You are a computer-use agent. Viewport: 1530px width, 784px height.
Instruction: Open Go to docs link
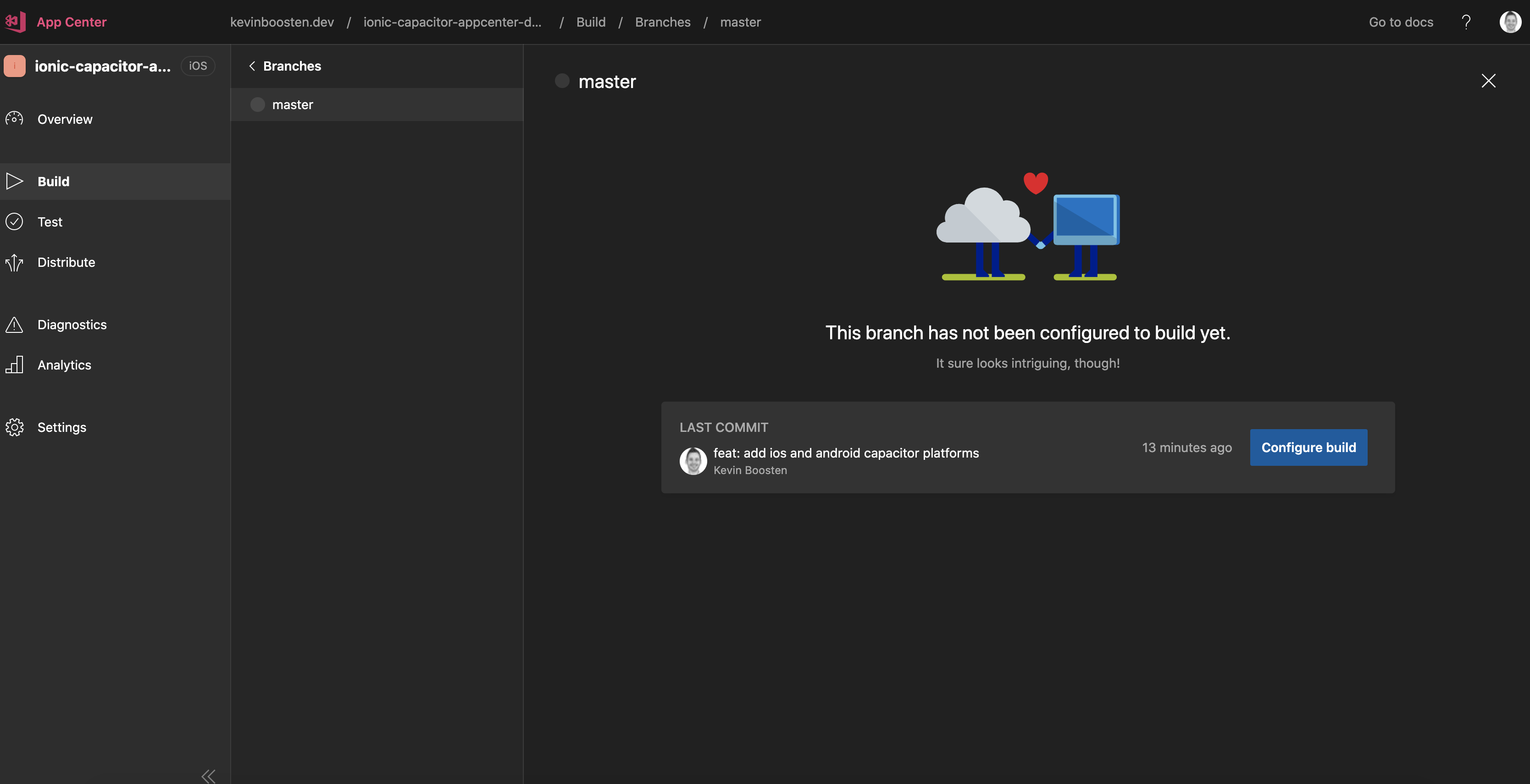[x=1401, y=22]
